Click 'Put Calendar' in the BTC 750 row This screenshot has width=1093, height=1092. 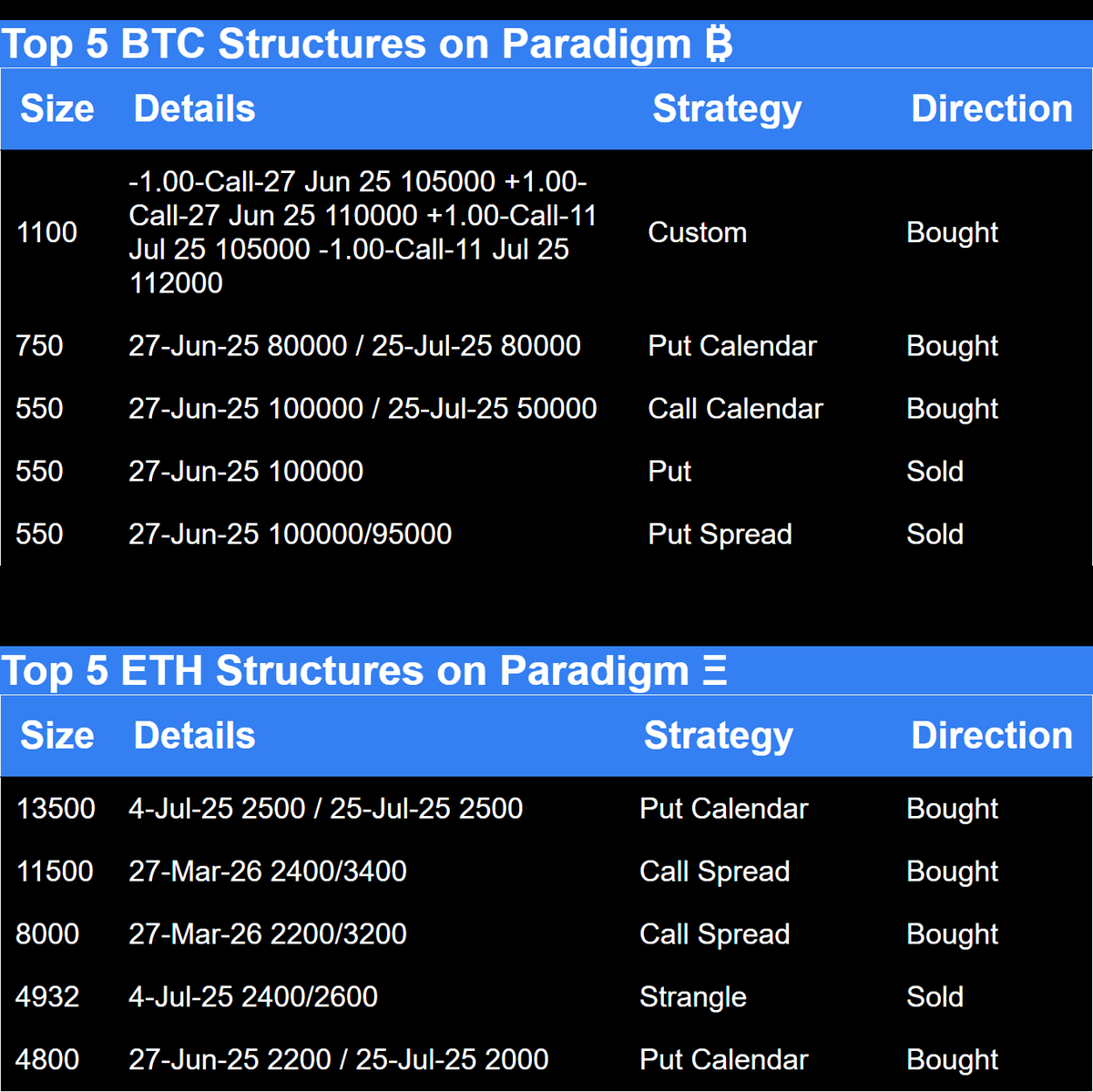click(x=732, y=346)
